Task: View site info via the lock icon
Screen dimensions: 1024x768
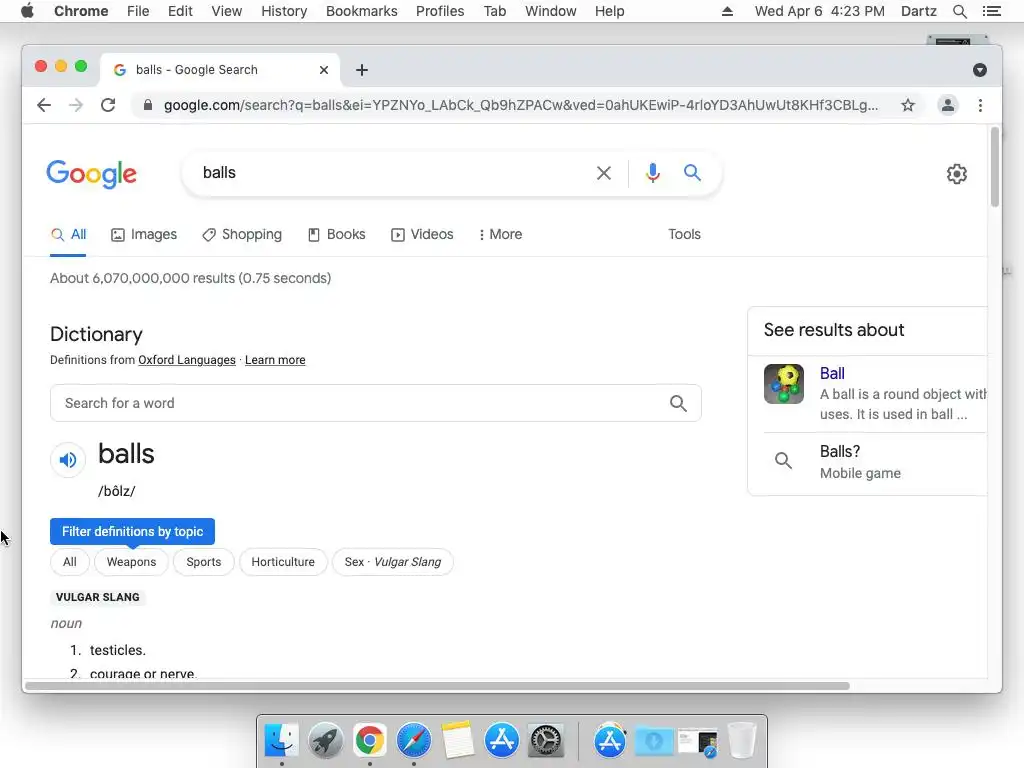Action: point(148,105)
